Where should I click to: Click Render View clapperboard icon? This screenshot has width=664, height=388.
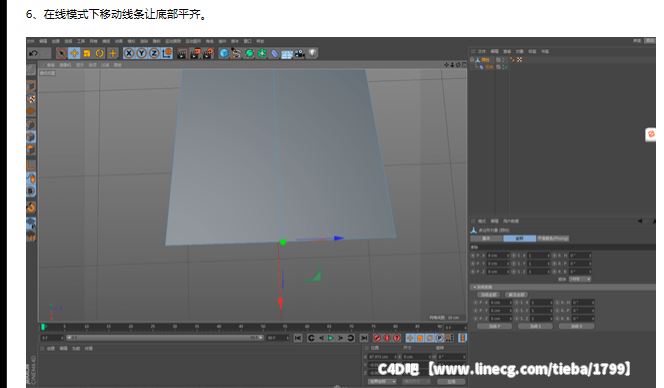click(182, 53)
